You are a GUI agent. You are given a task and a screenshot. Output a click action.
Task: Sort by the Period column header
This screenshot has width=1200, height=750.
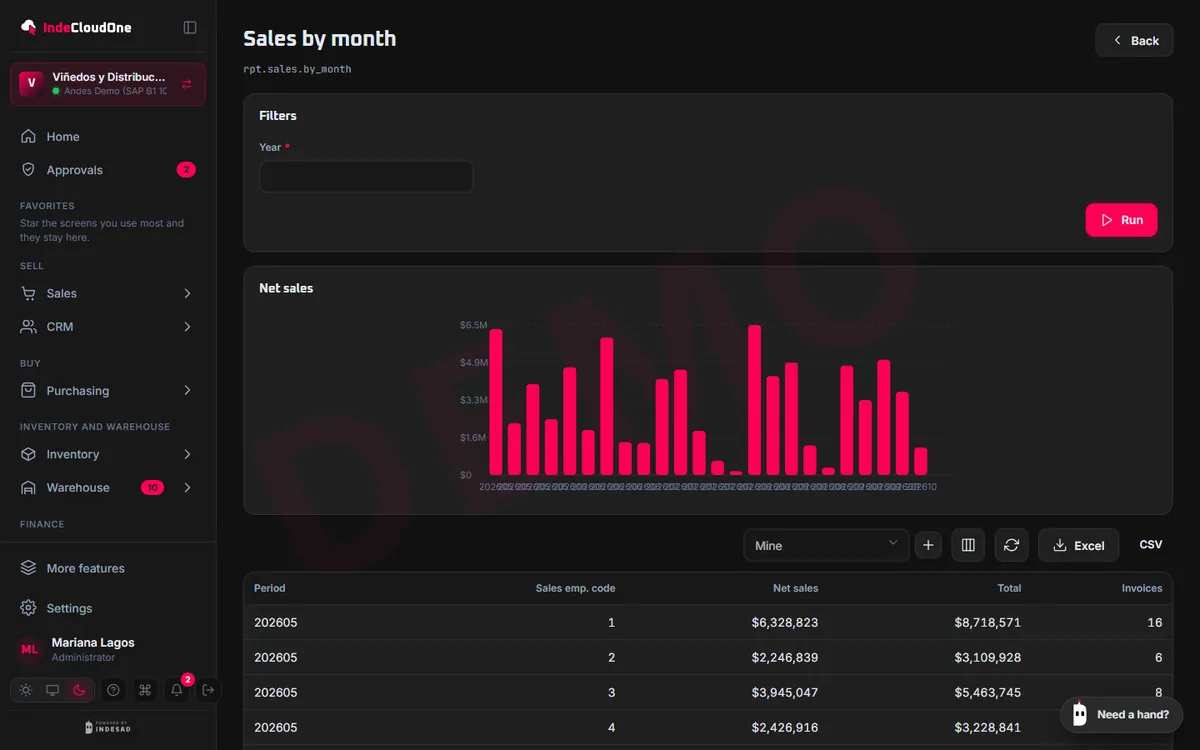click(x=270, y=588)
